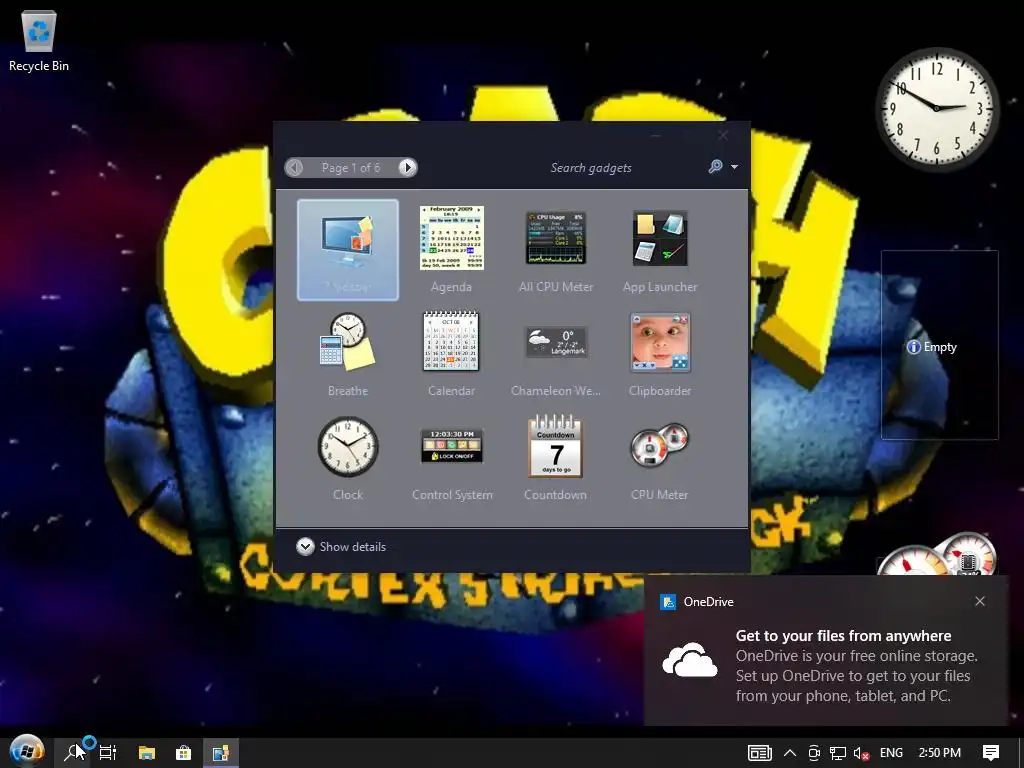The image size is (1024, 768).
Task: Minimize the gadget gallery window
Action: pos(656,135)
